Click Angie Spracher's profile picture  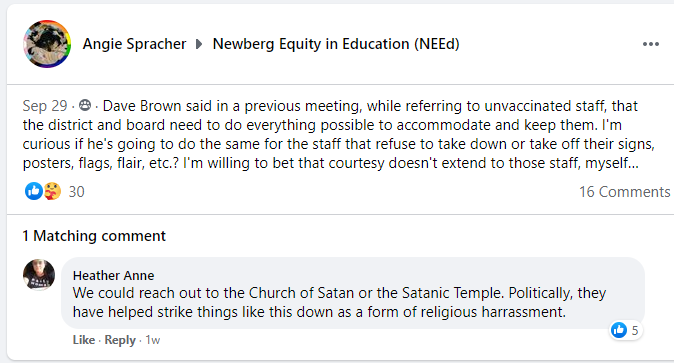[x=47, y=44]
